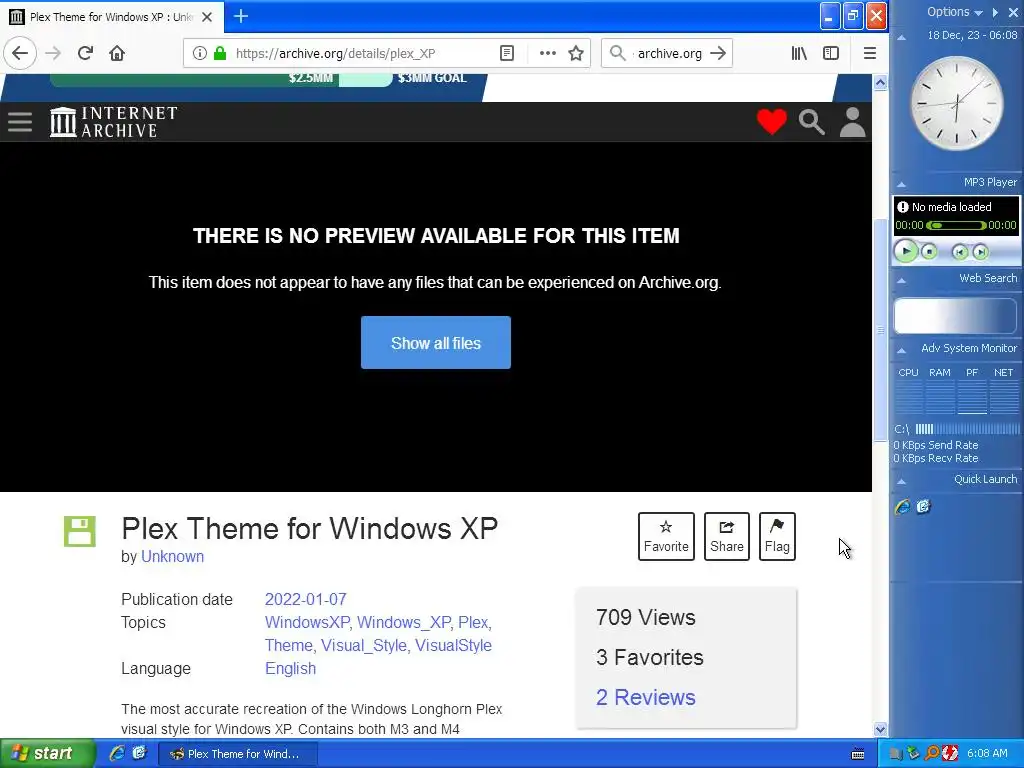
Task: Skip to previous track in MP3 Player
Action: click(960, 251)
